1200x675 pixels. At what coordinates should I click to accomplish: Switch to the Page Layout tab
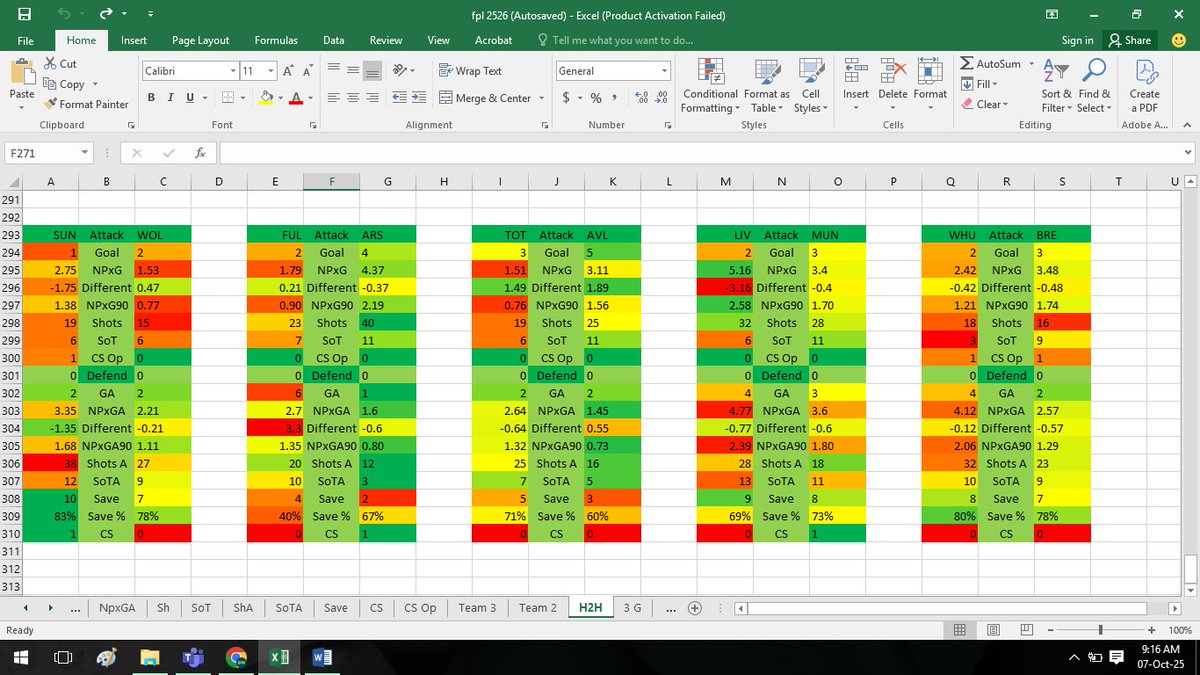coord(200,40)
